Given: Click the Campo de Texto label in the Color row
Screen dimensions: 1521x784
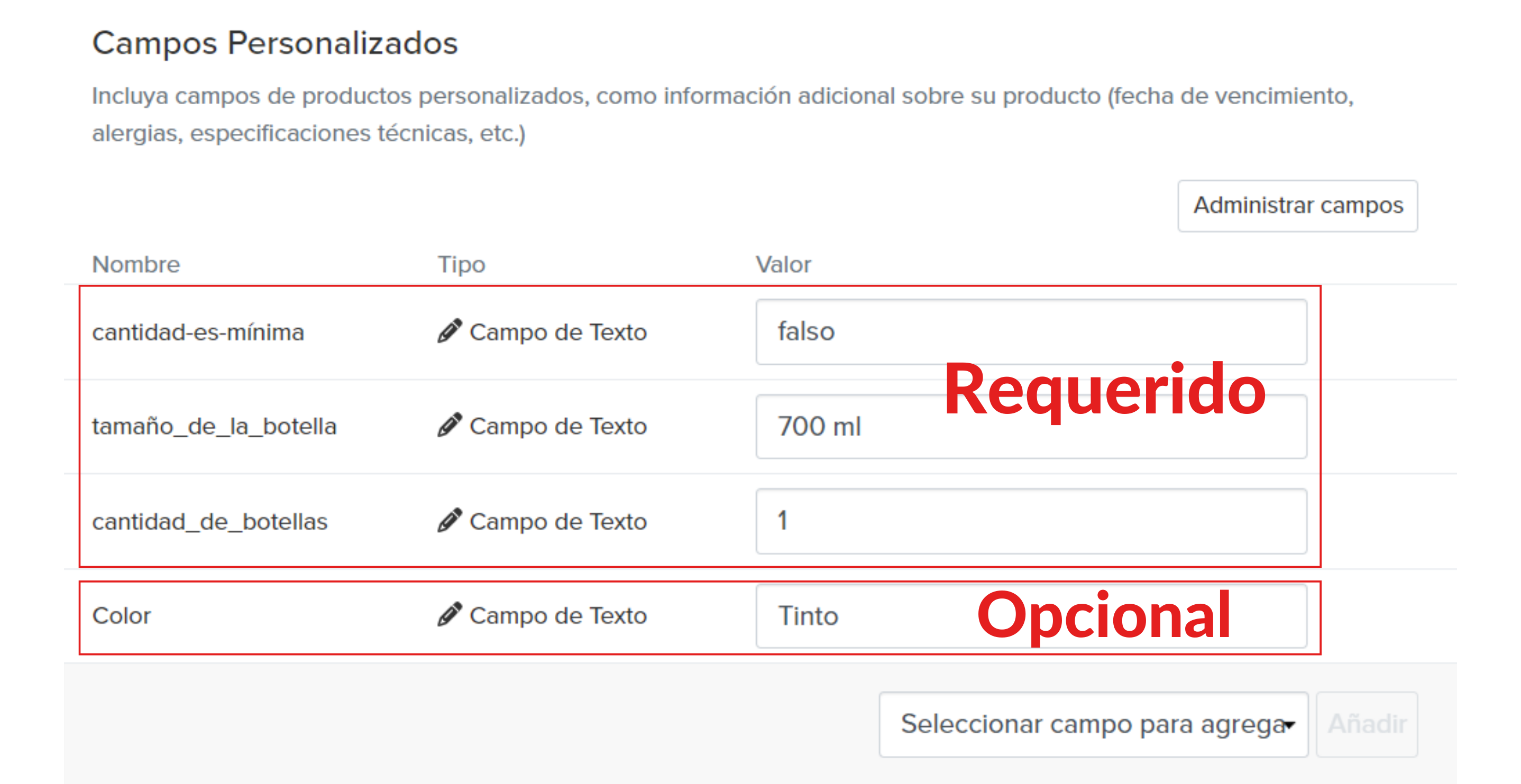Looking at the screenshot, I should point(558,616).
